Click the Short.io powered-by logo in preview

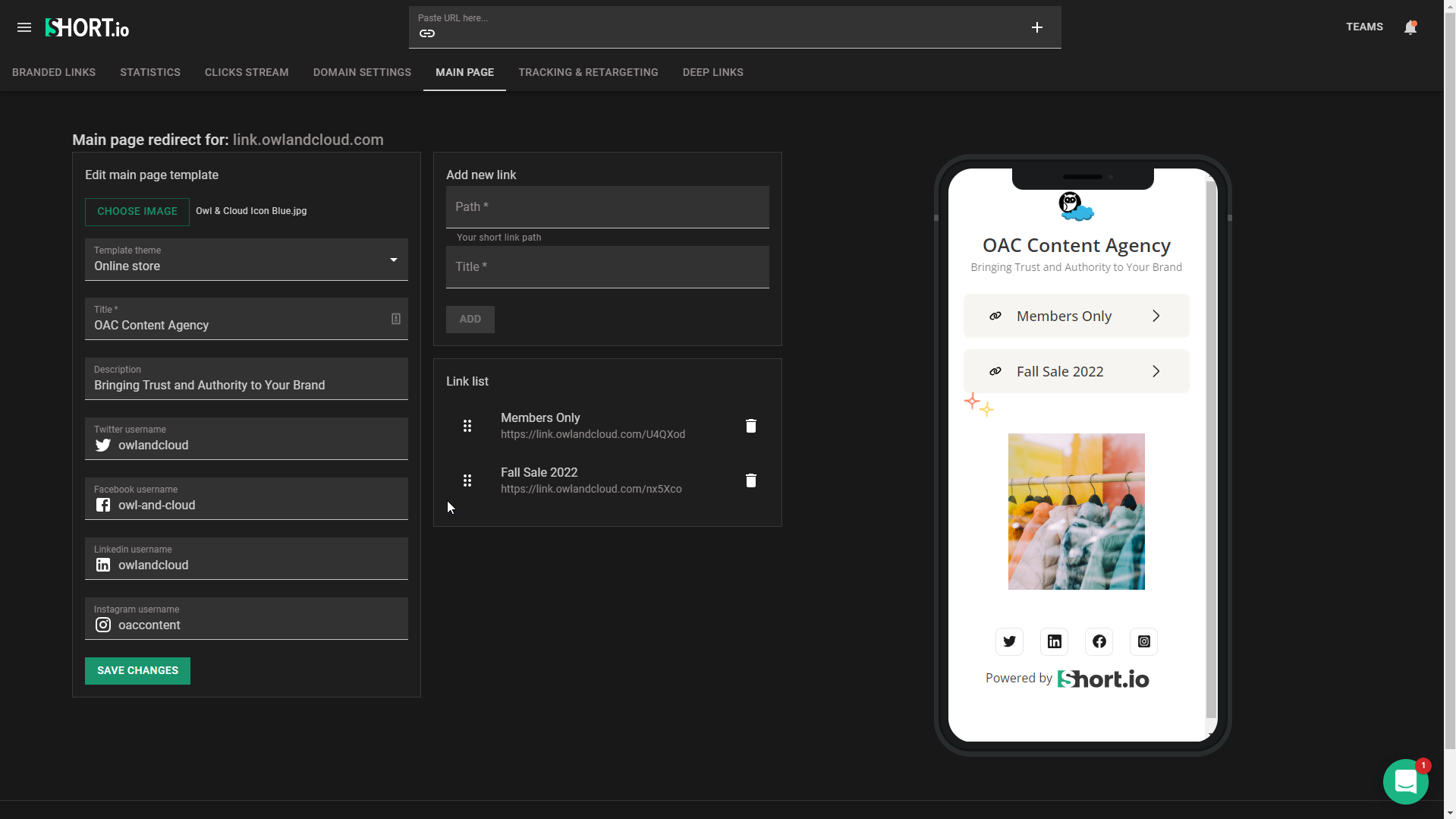pos(1103,679)
